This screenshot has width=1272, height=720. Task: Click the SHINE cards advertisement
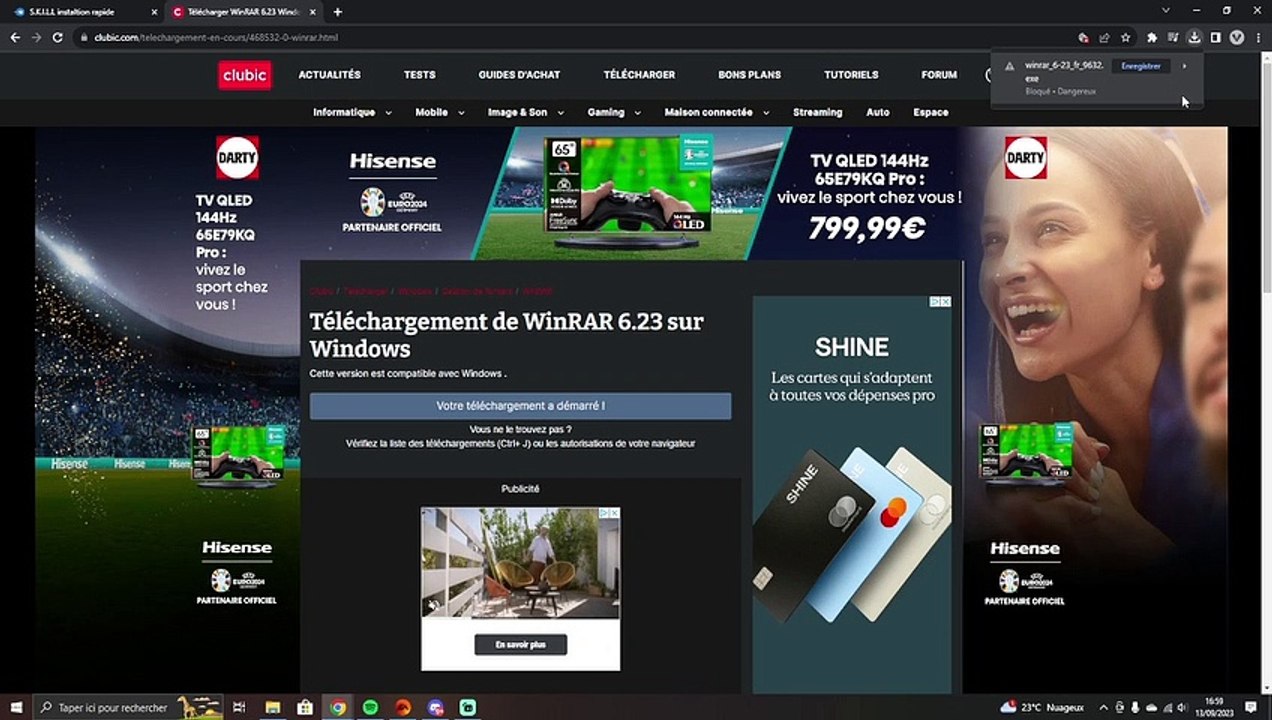(851, 494)
